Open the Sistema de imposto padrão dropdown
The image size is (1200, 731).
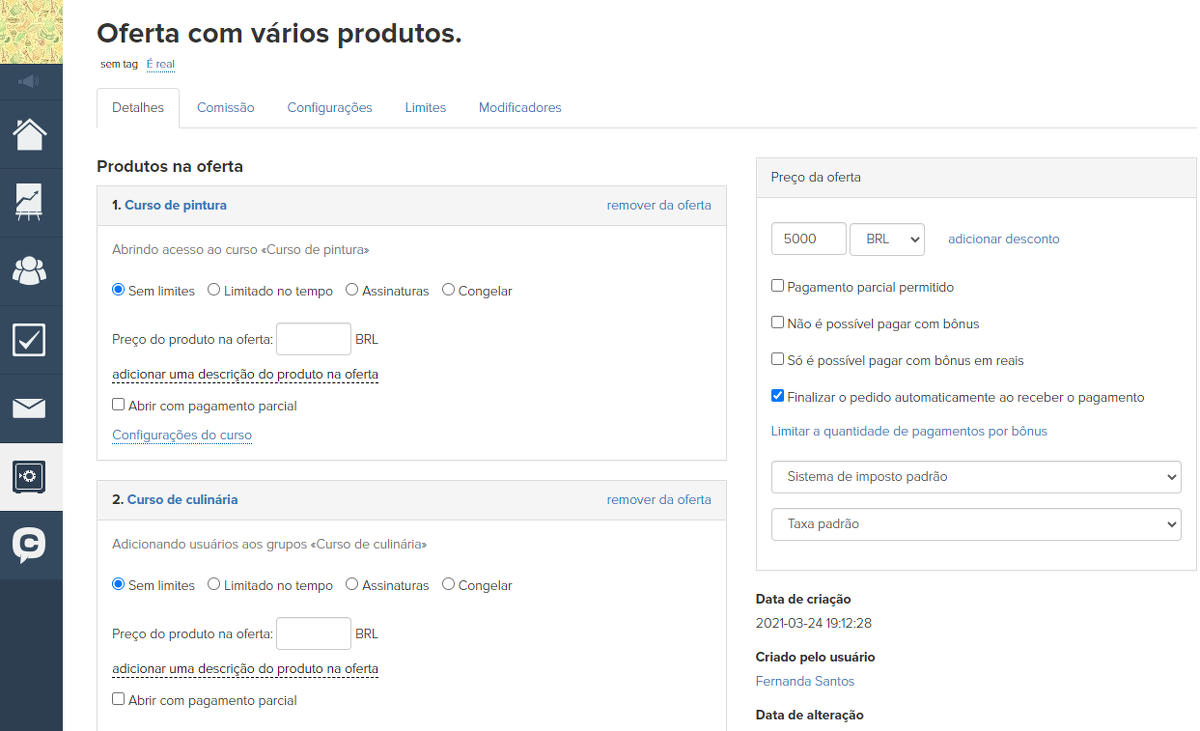976,477
